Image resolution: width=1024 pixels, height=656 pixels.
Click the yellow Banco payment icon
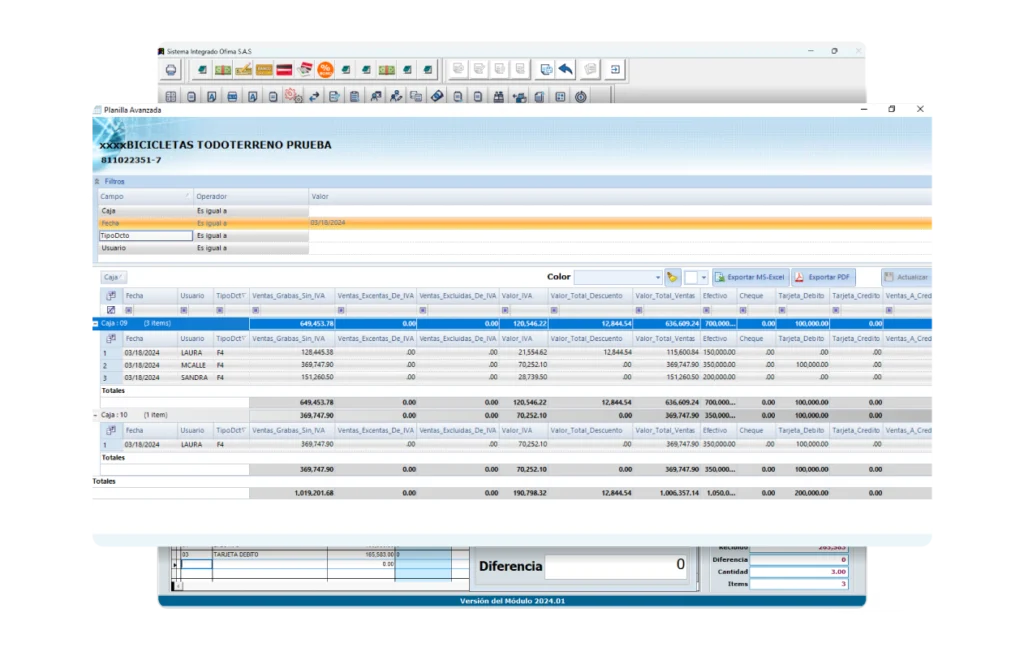coord(264,70)
